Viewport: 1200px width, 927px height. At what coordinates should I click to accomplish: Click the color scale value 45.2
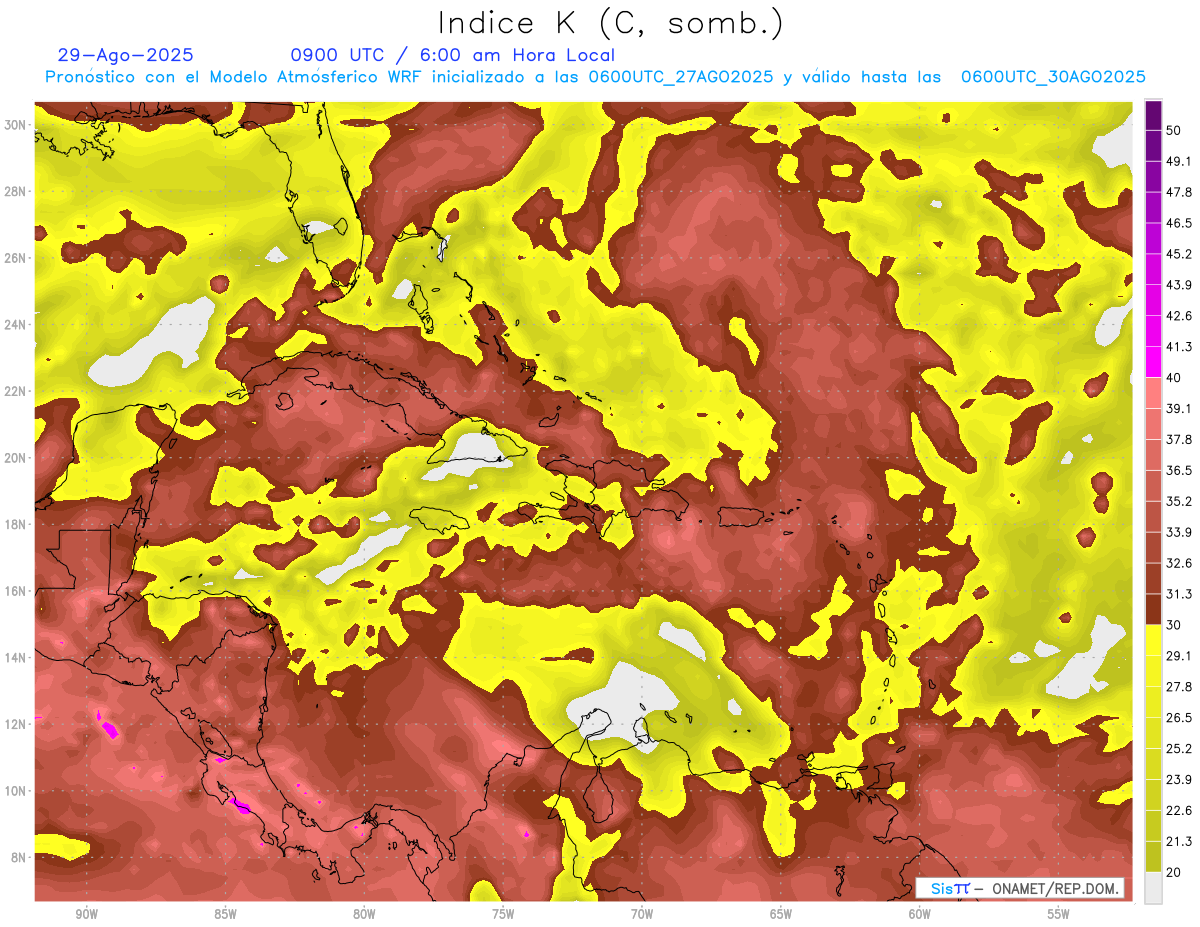pyautogui.click(x=1179, y=254)
